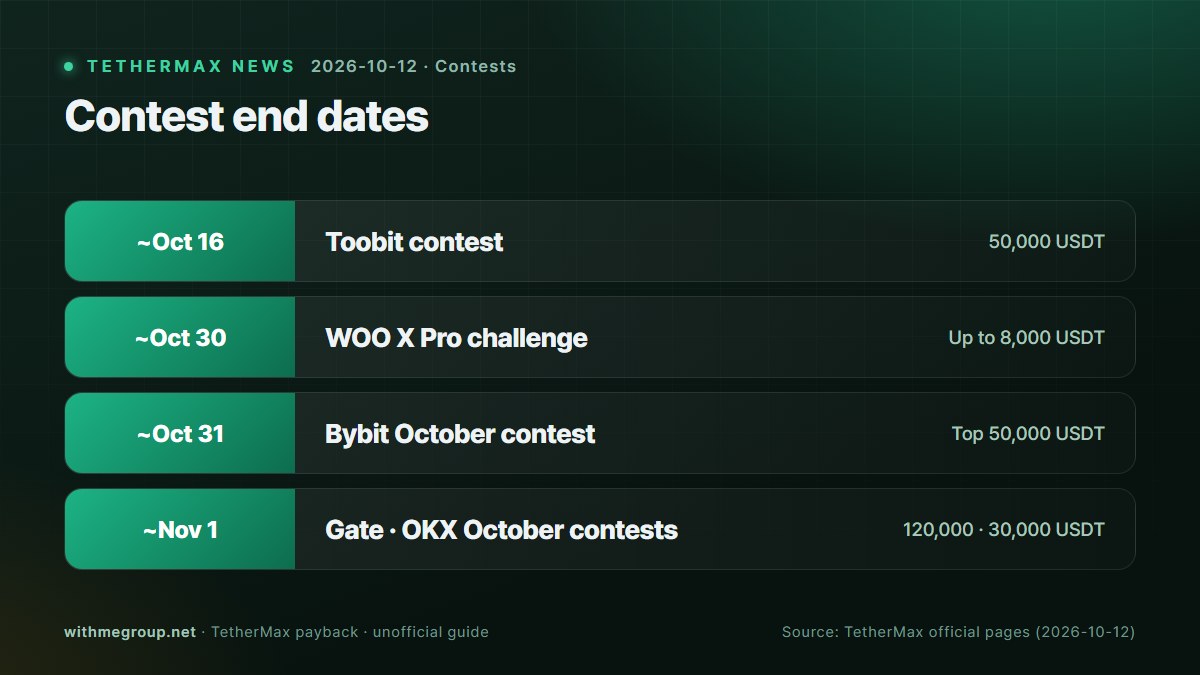Click the unofficial guide footer text
This screenshot has width=1200, height=675.
point(431,632)
